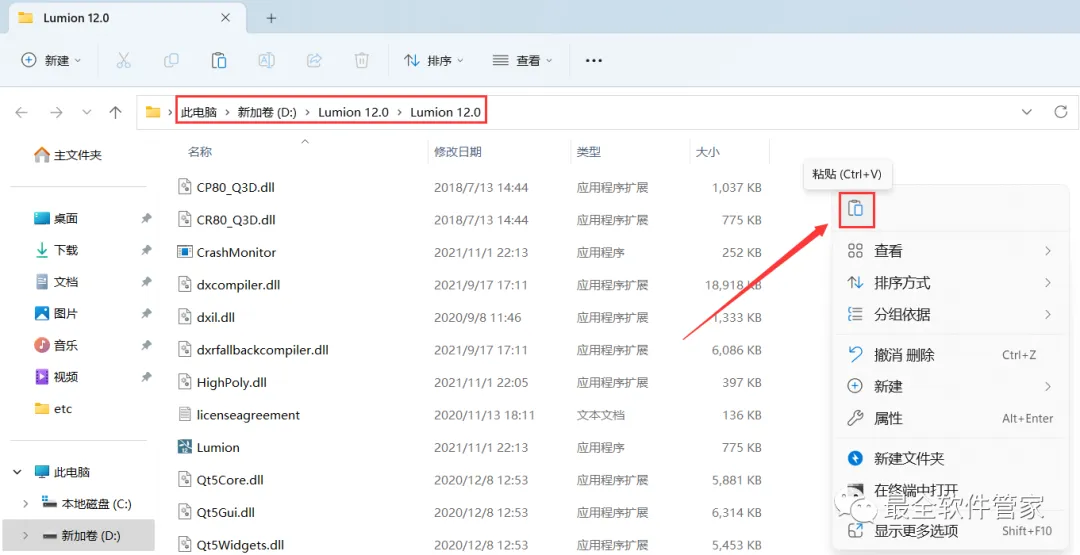This screenshot has width=1080, height=555.
Task: Go up one folder level arrow
Action: coord(116,112)
